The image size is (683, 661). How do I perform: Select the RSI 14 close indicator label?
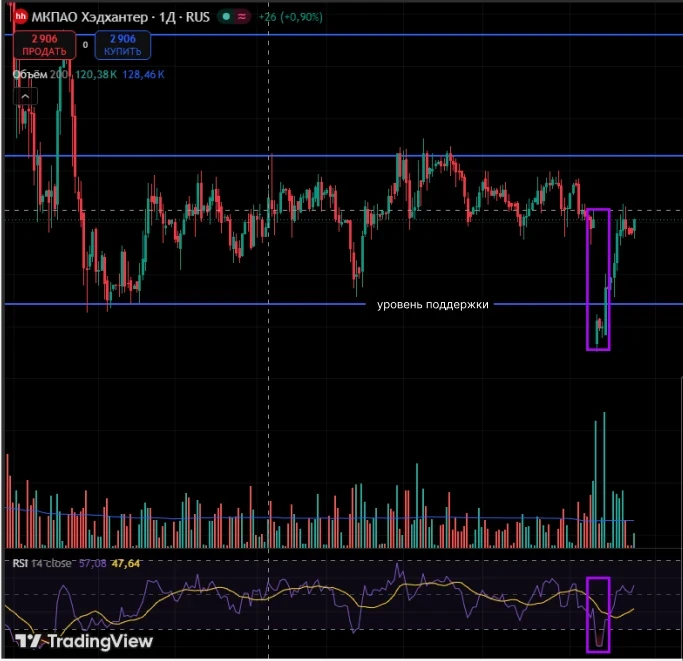(42, 563)
